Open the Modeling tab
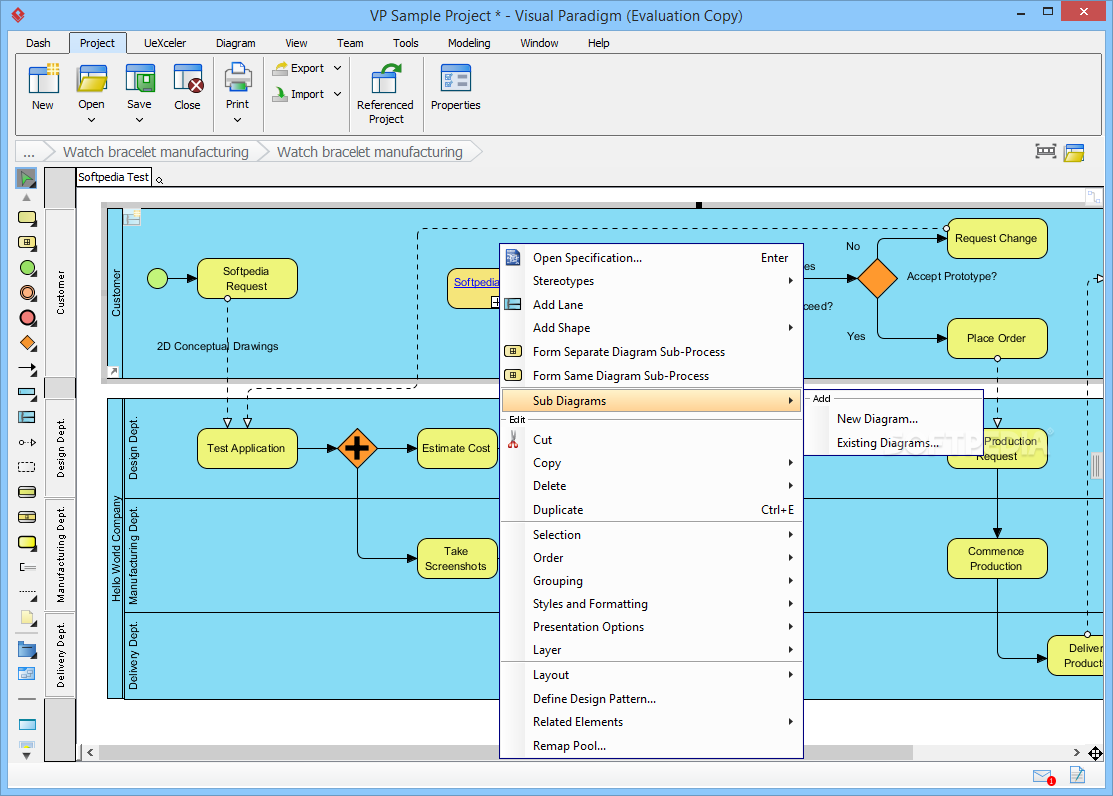 (468, 43)
